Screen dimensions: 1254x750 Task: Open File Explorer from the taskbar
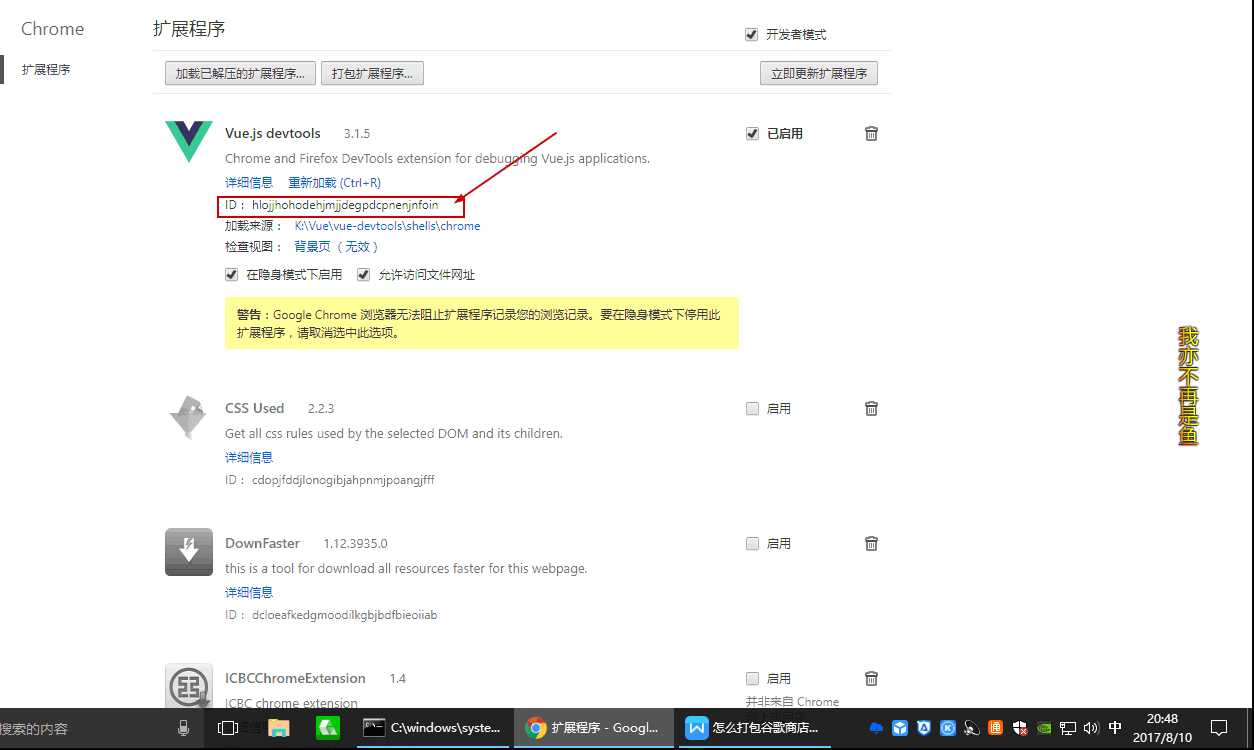point(278,728)
